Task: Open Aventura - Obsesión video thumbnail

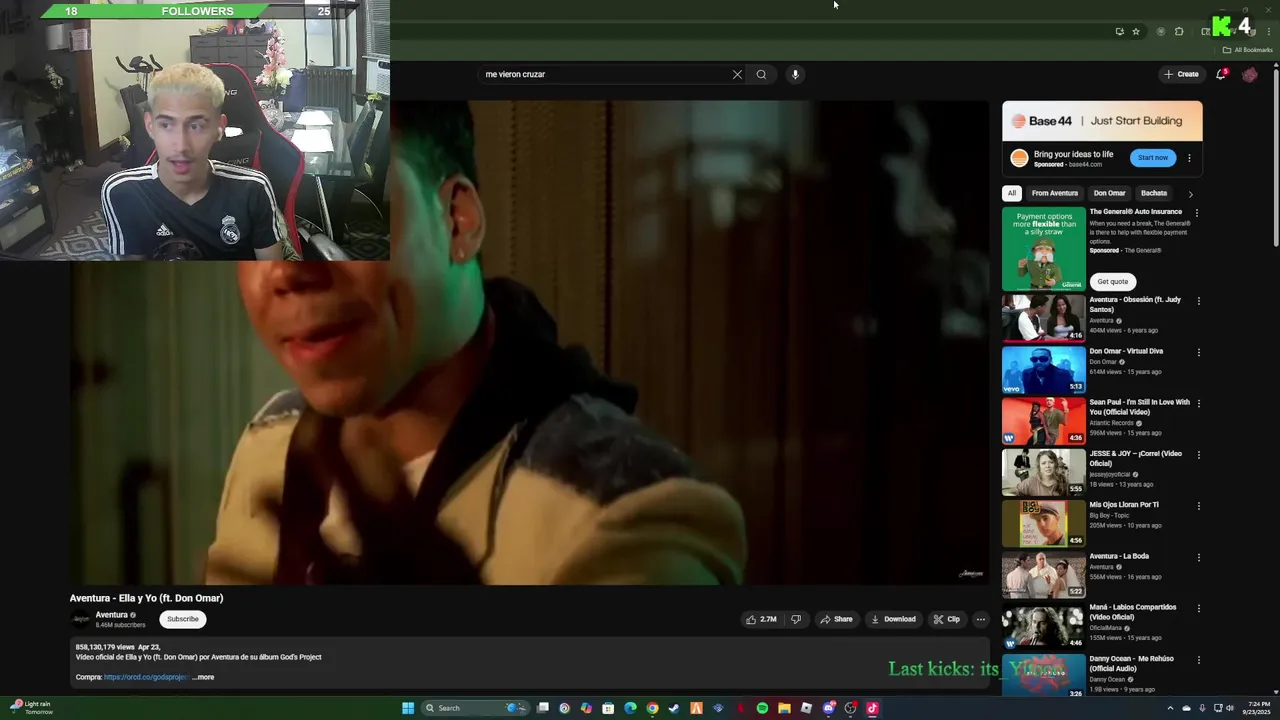Action: 1043,318
